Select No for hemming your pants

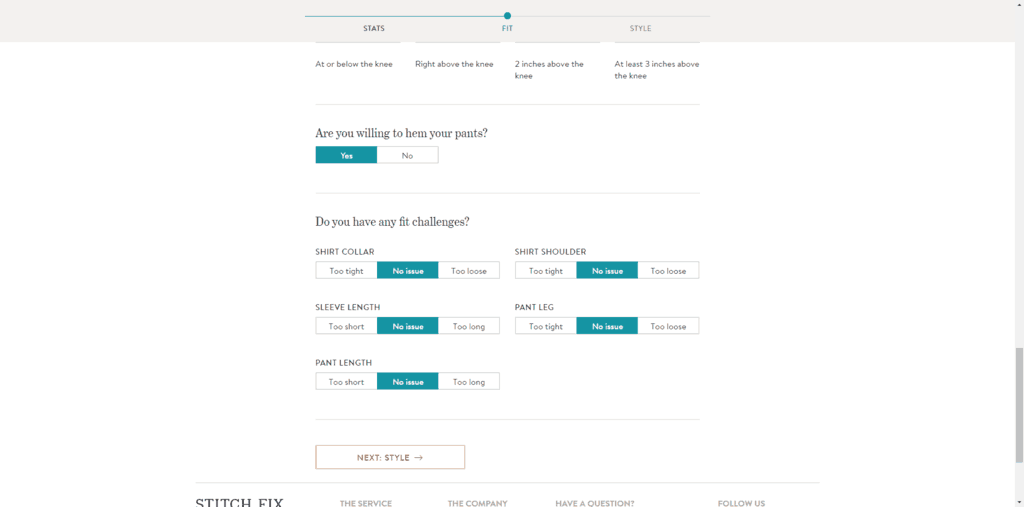(x=408, y=155)
